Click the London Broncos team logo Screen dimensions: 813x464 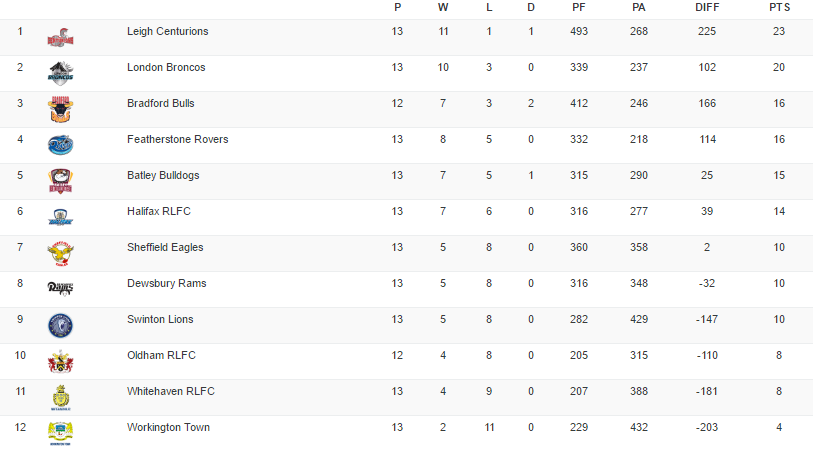(x=60, y=73)
